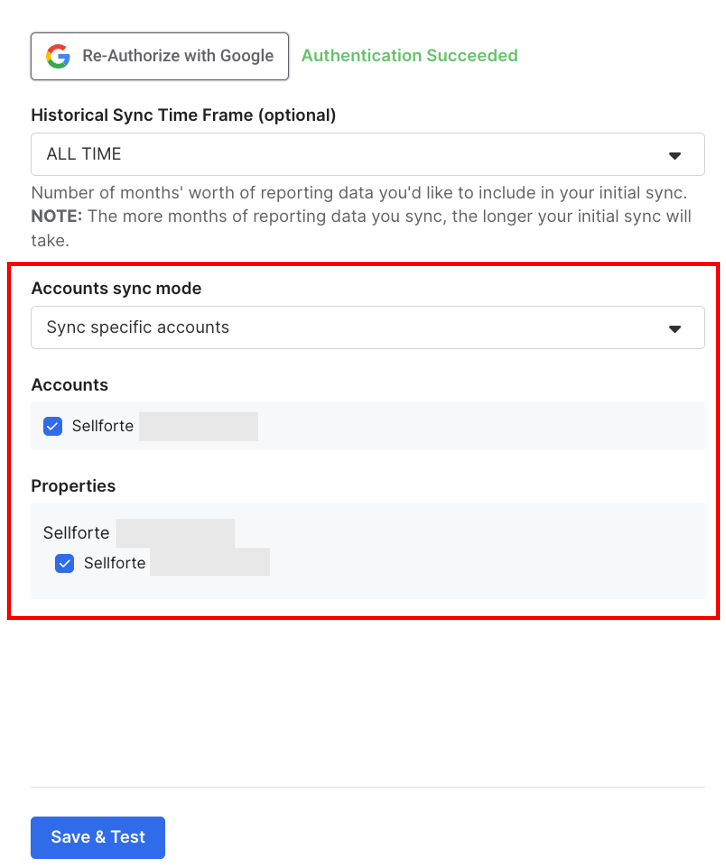Click the Properties section heading
This screenshot has width=726, height=868.
[73, 486]
